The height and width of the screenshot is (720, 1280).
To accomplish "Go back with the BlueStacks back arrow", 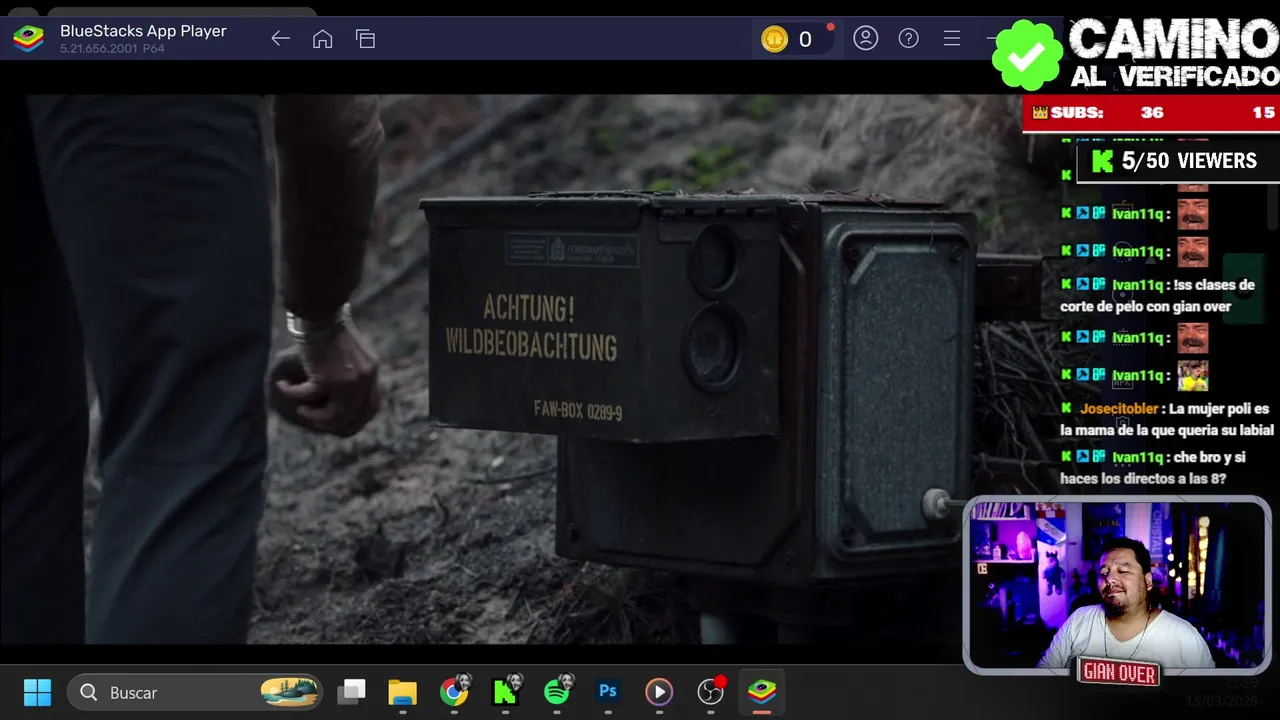I will coord(280,39).
